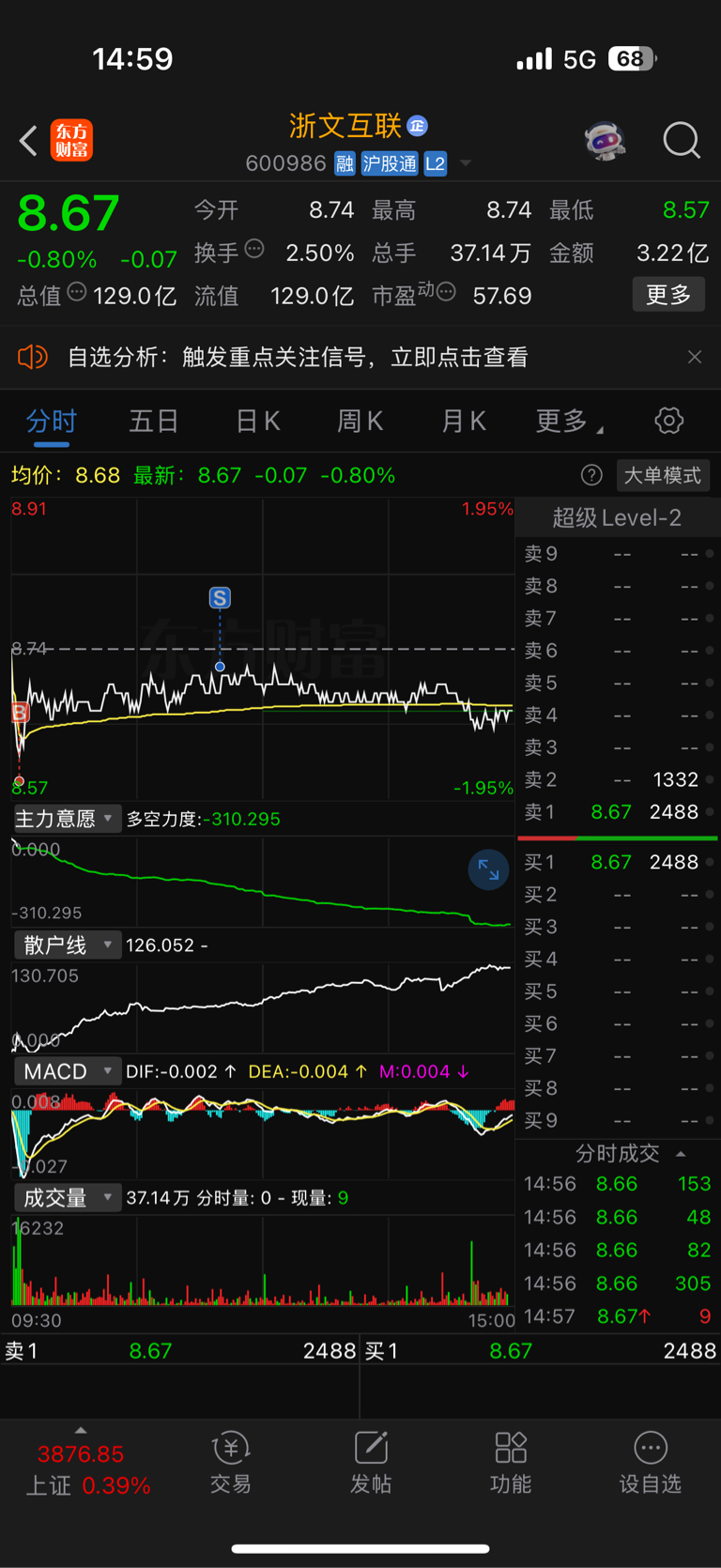The width and height of the screenshot is (721, 1568).
Task: Tap the trade row with volume 153
Action: coord(617,1184)
